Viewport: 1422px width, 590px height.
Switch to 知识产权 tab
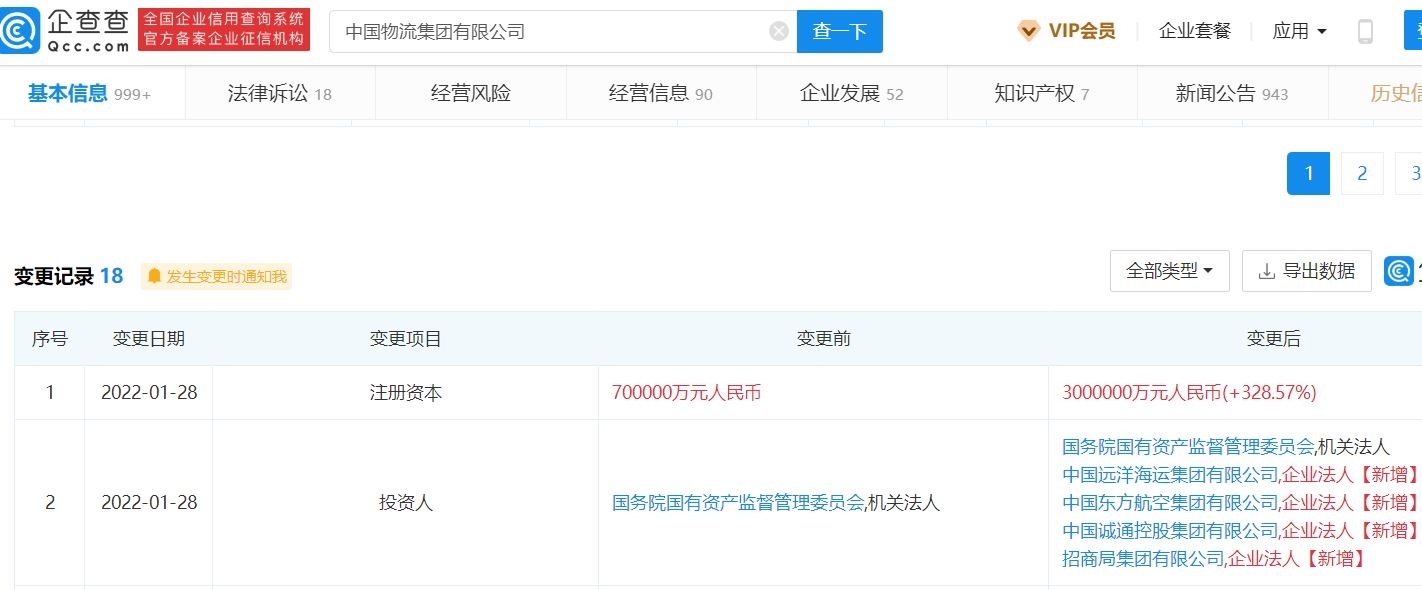[1042, 94]
